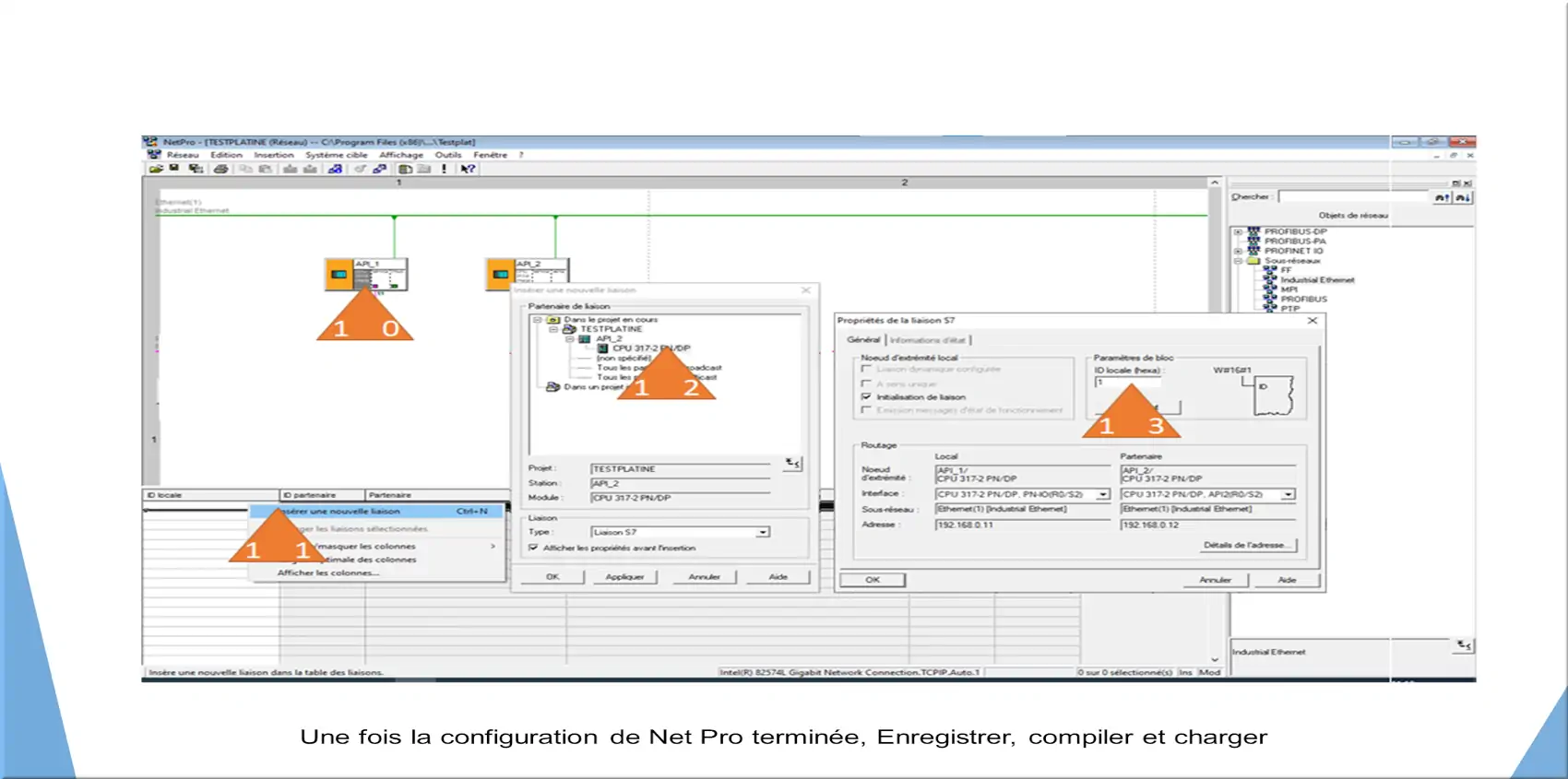Click the search-up binoculars icon
1568x779 pixels.
[x=1442, y=197]
